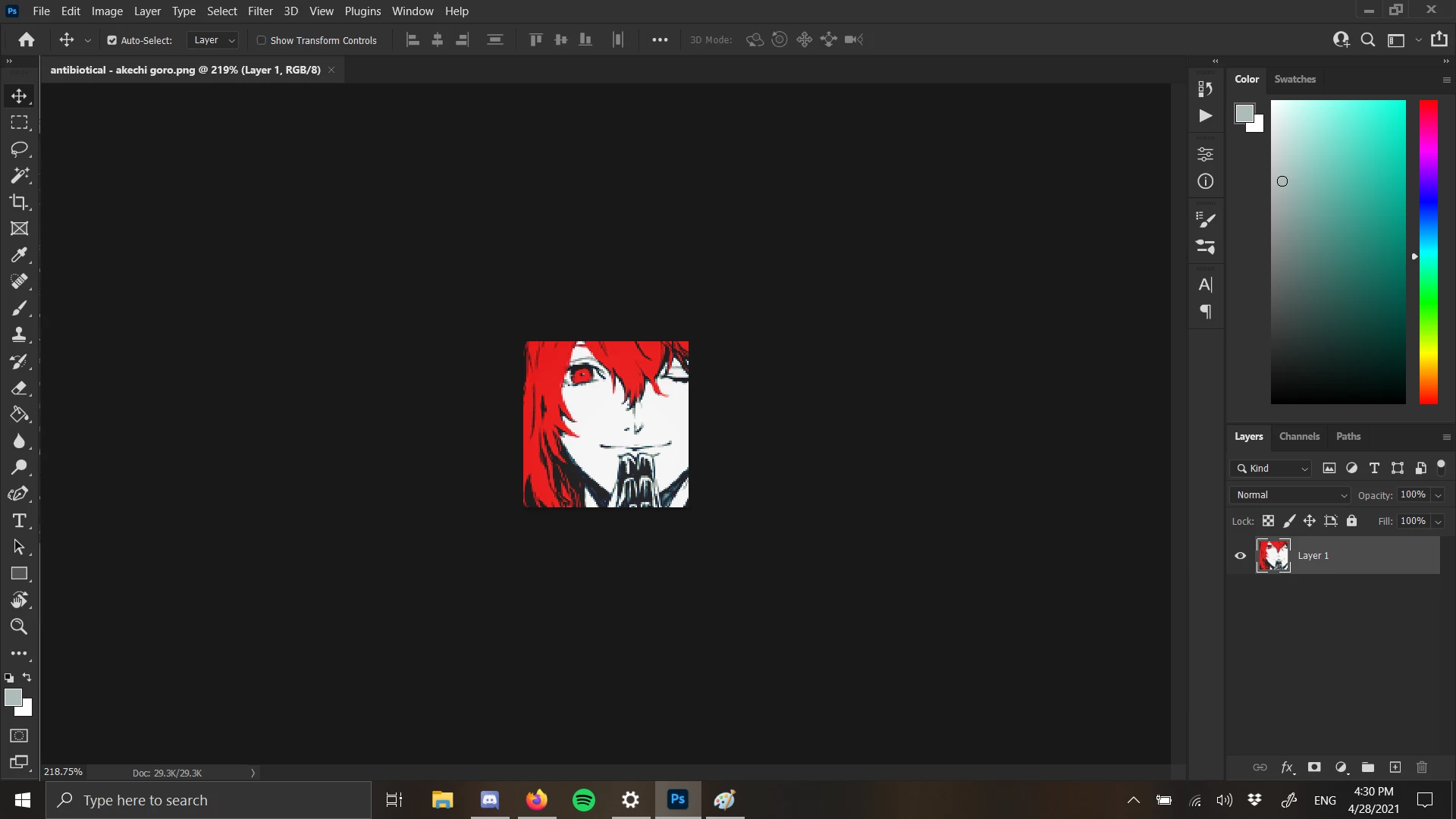Open the Normal blend mode dropdown

point(1290,495)
